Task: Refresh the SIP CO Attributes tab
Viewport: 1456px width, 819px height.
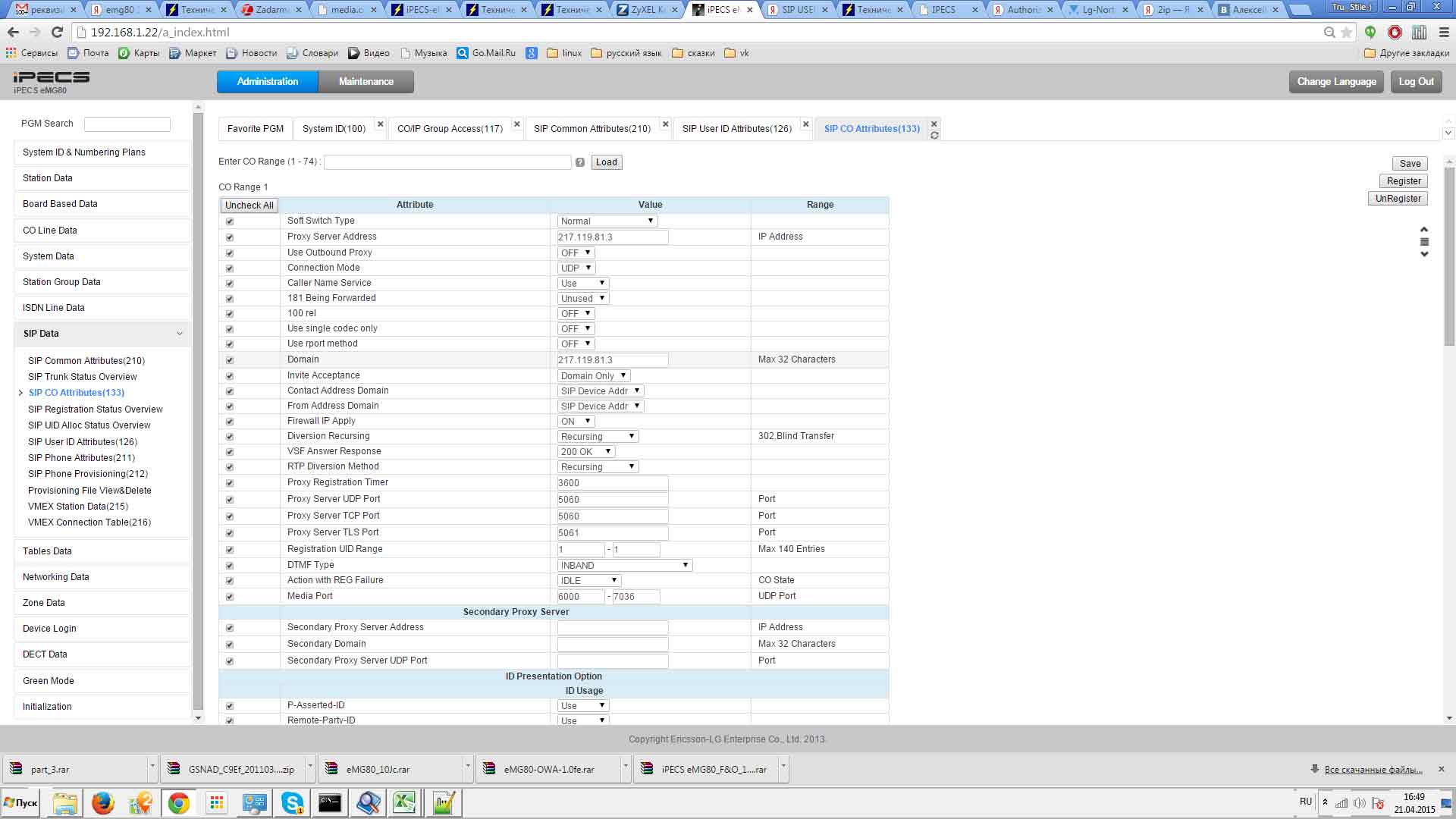Action: (934, 136)
